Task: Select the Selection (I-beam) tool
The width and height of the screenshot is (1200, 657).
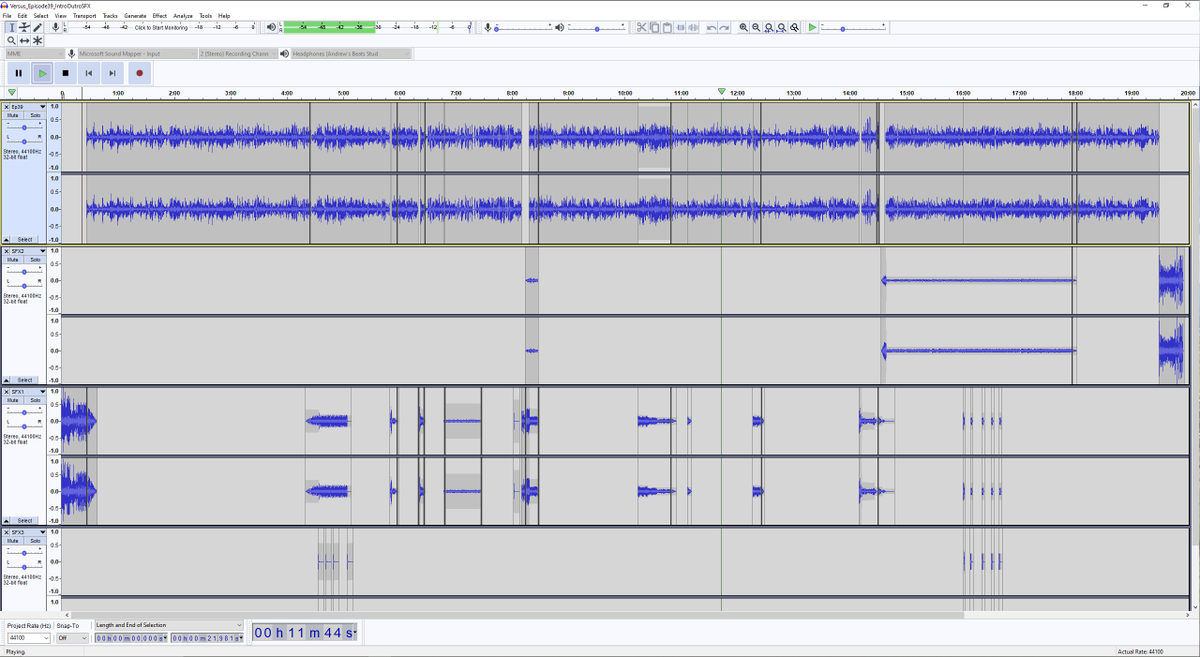Action: pyautogui.click(x=11, y=27)
